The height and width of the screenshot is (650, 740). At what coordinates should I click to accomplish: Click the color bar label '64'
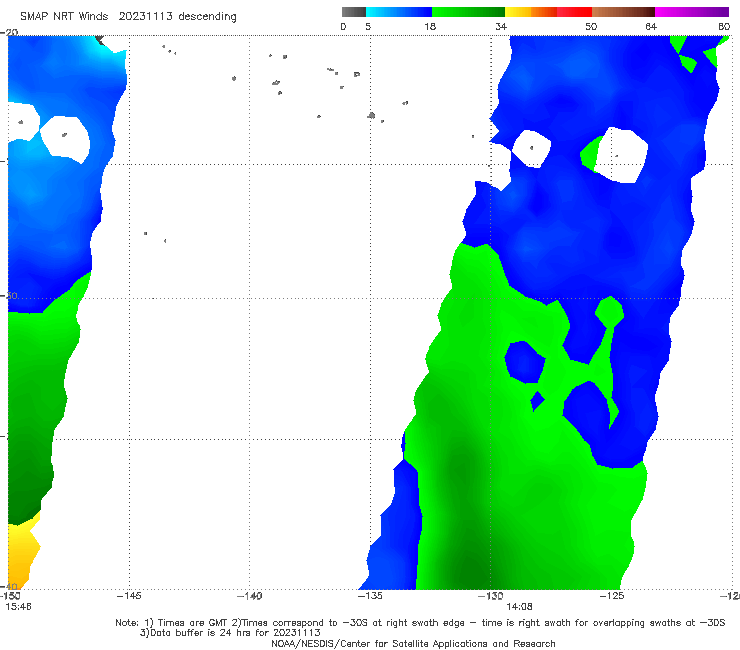(x=651, y=27)
